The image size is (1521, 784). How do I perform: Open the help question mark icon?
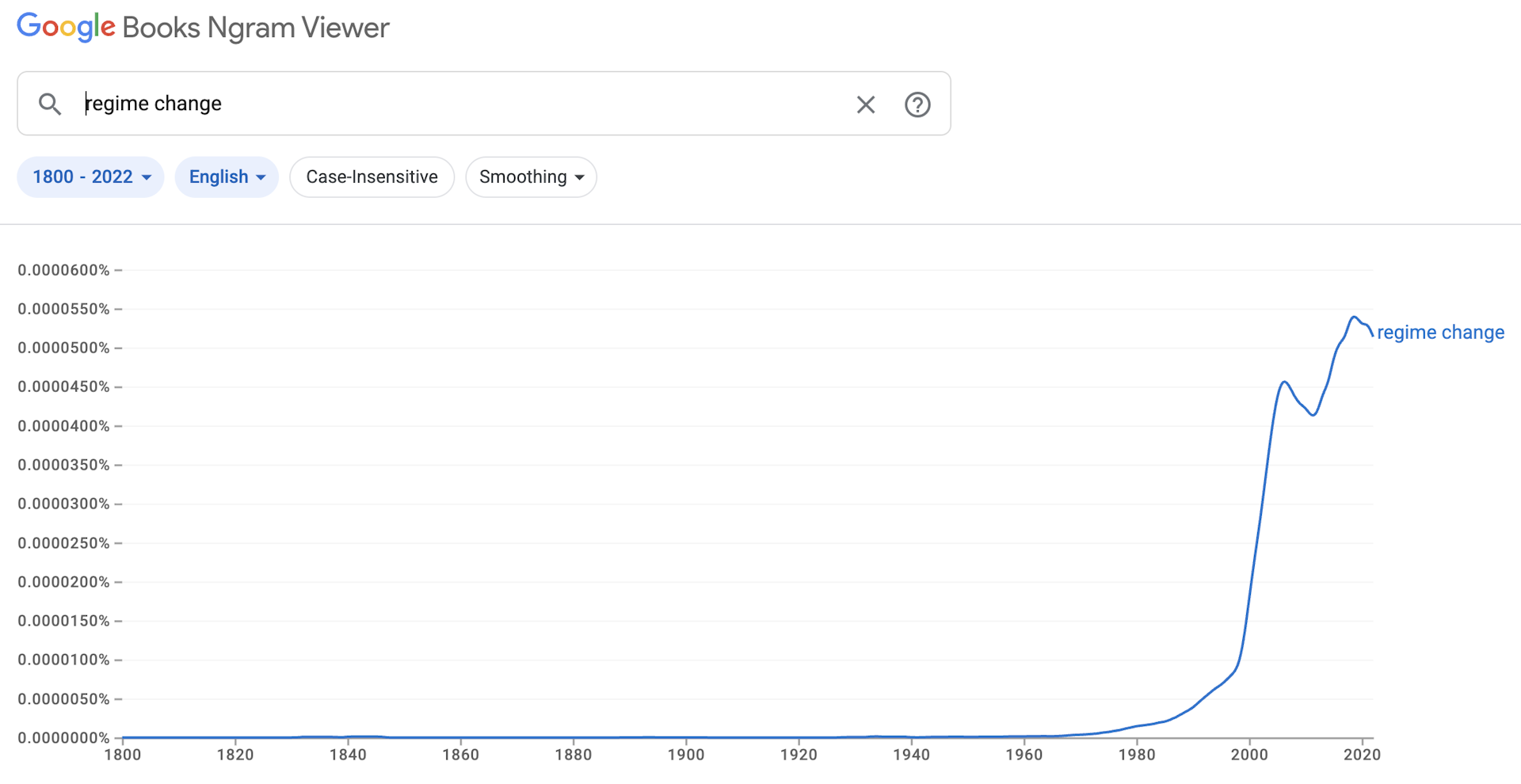click(917, 105)
